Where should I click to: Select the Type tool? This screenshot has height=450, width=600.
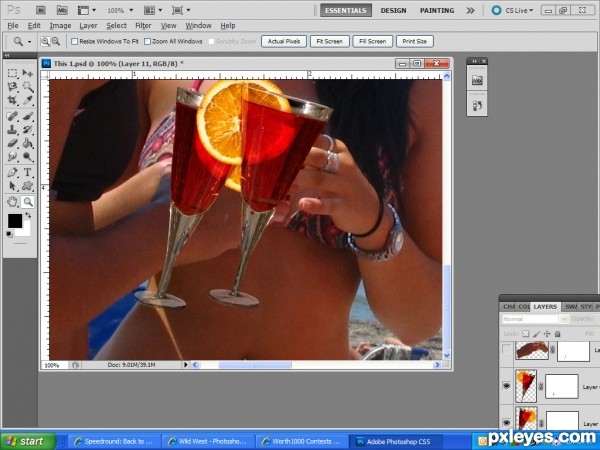[28, 172]
